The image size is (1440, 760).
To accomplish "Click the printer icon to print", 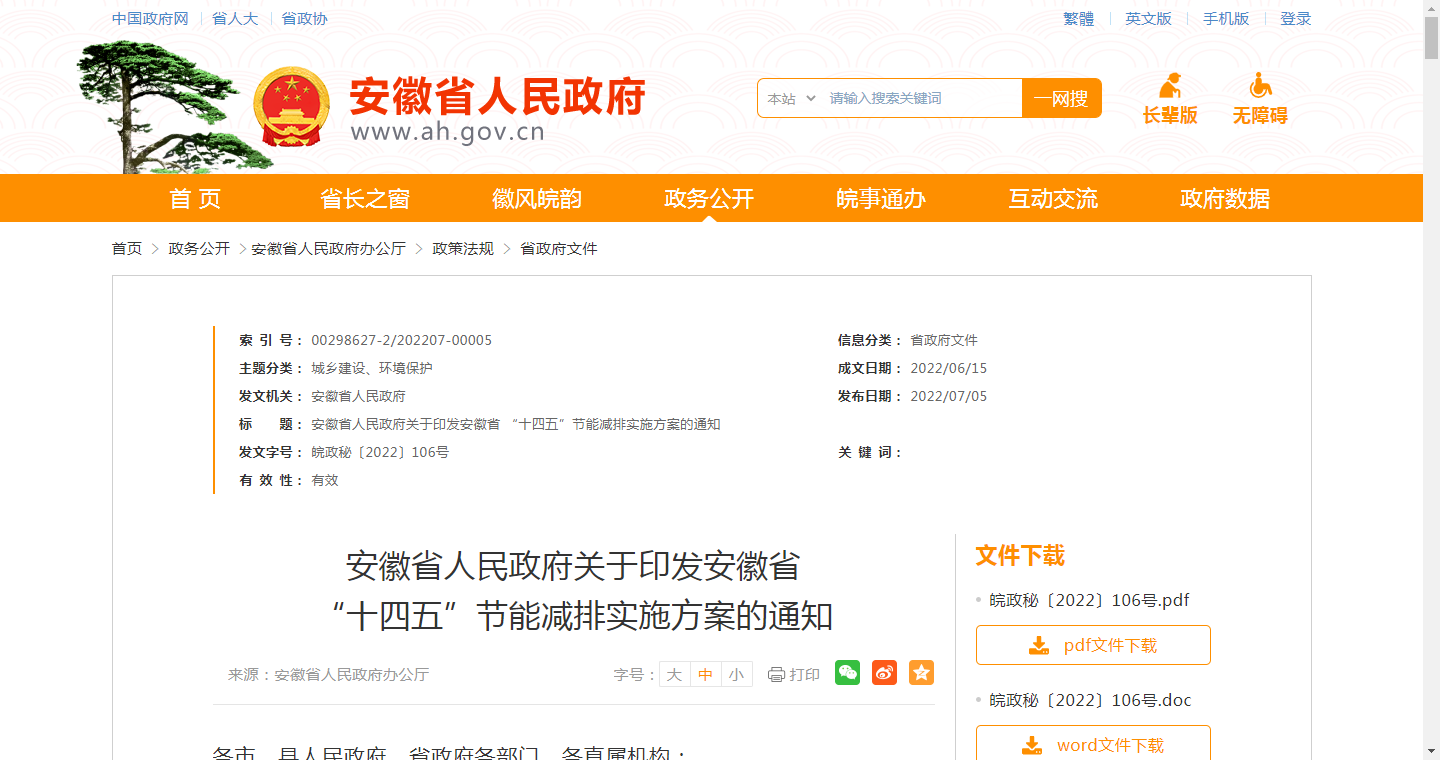I will 776,675.
